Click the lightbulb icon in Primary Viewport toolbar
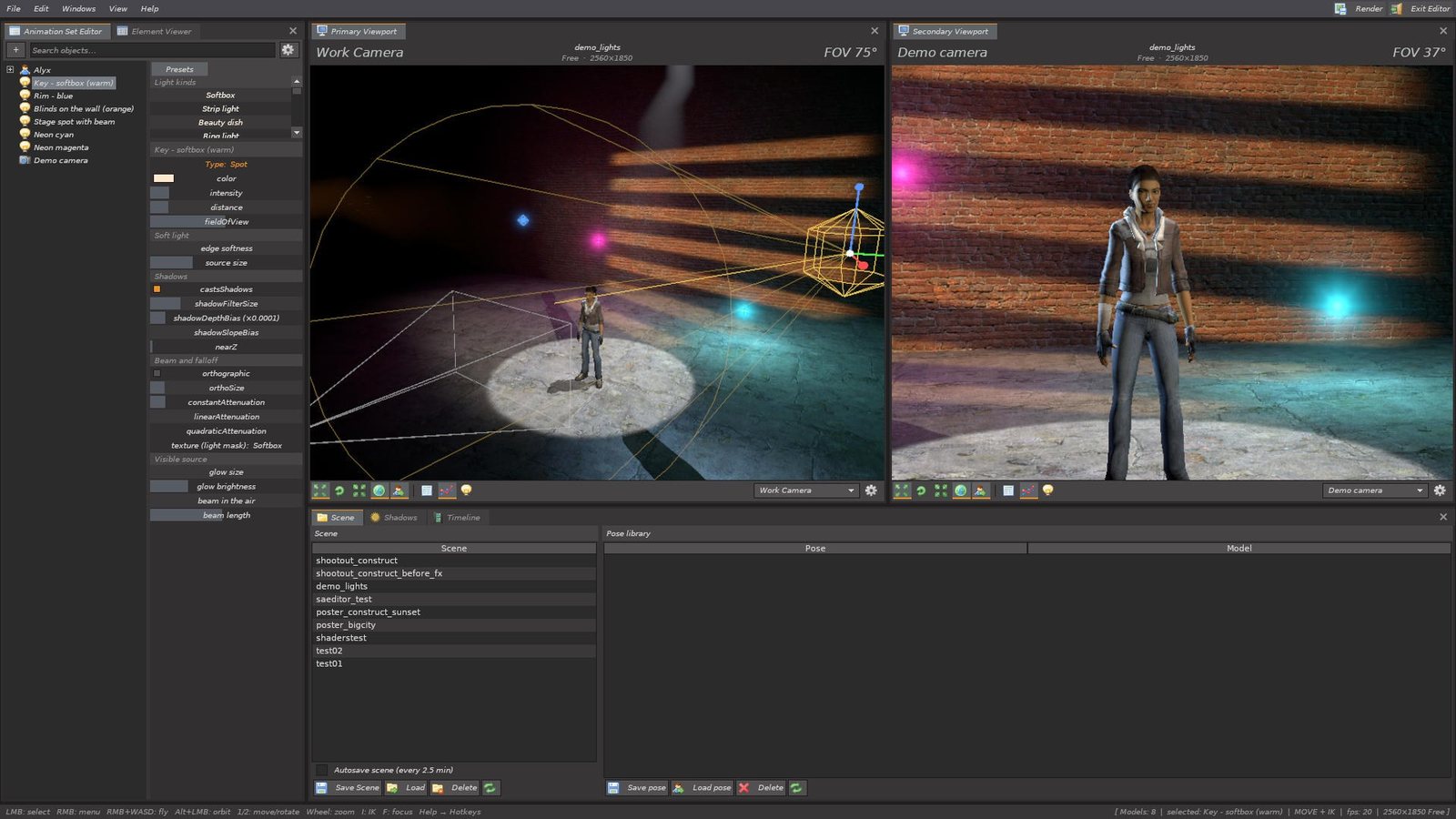This screenshot has height=819, width=1456. 467,490
